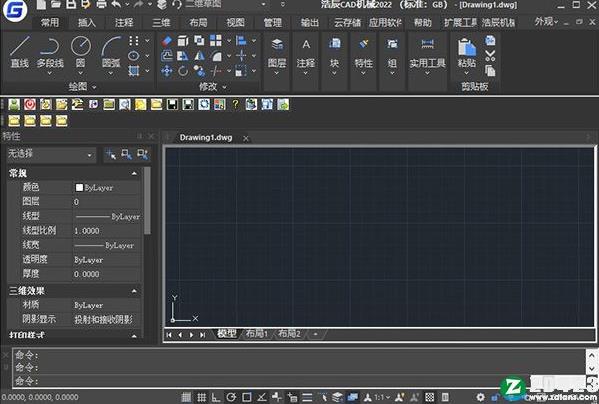Switch to the 视图 ribbon tab
Viewport: 599px width, 404px height.
[x=235, y=23]
